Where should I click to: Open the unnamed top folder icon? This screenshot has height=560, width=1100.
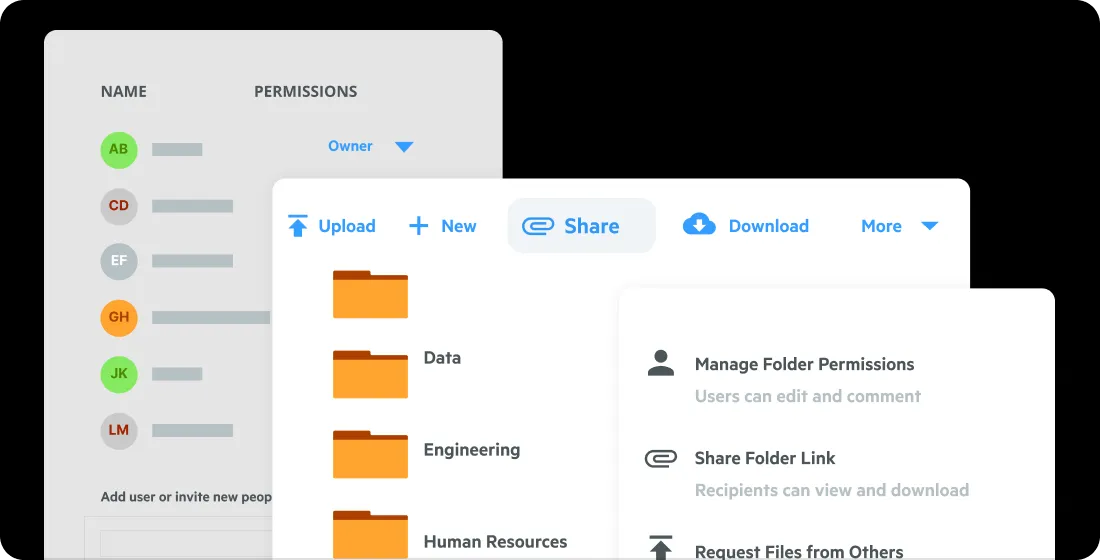tap(370, 294)
